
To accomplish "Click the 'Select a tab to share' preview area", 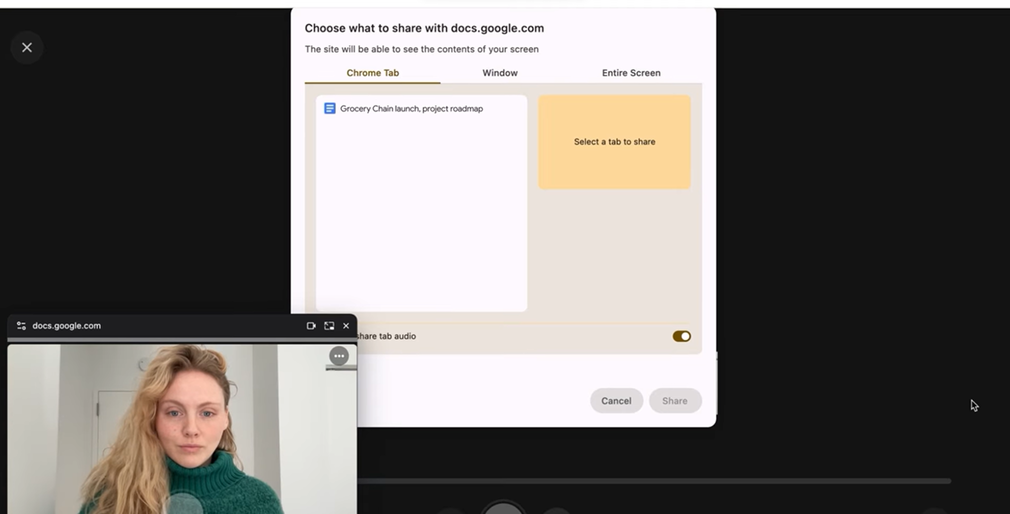I will click(x=614, y=142).
